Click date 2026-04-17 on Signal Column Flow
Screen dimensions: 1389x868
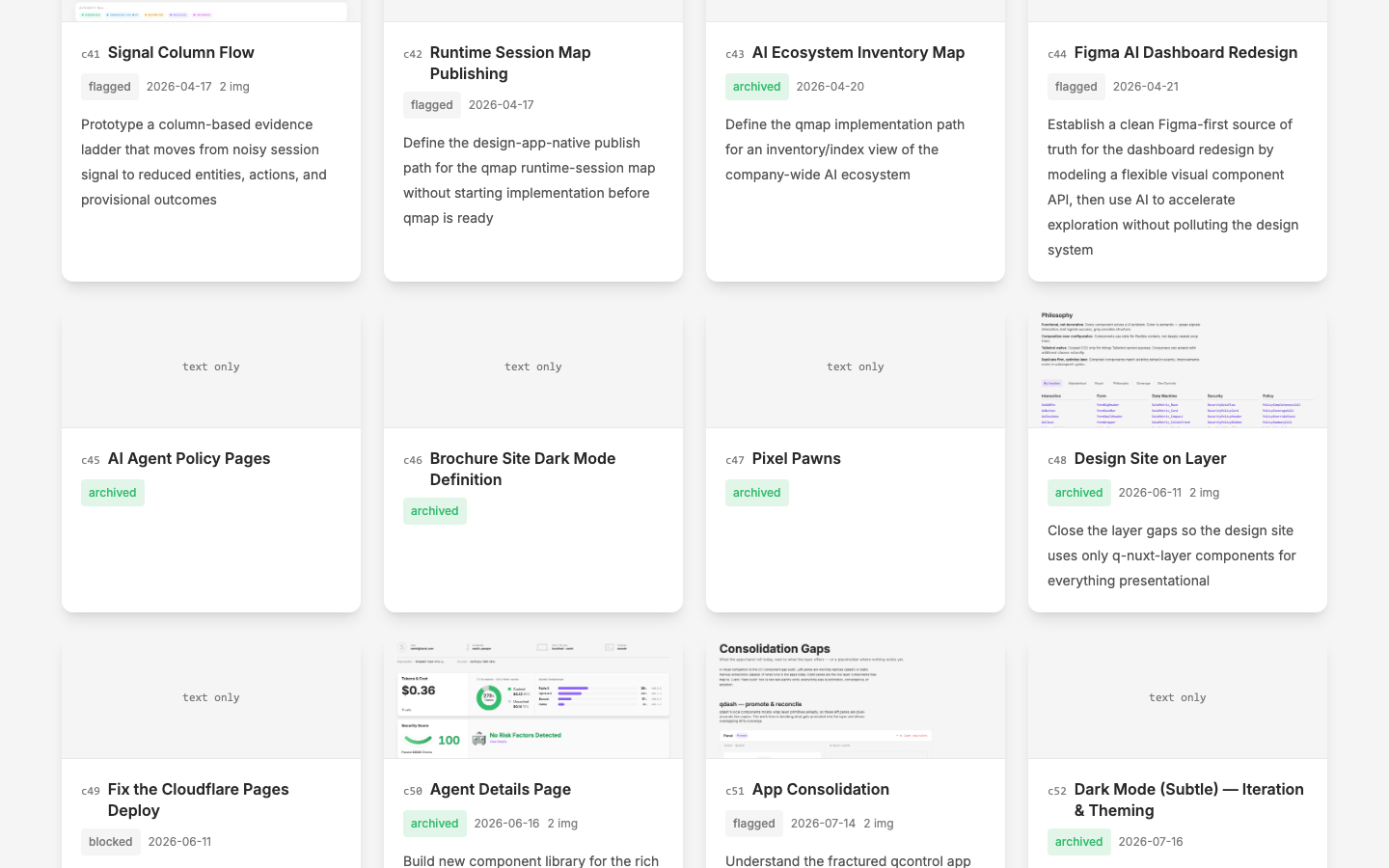click(x=179, y=87)
